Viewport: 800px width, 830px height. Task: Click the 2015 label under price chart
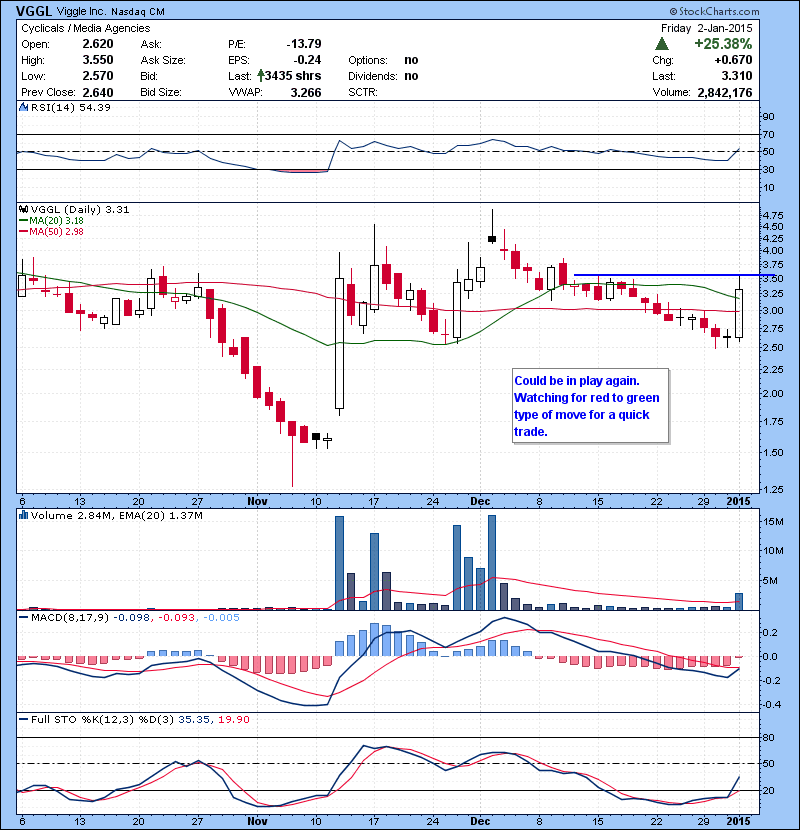pos(738,501)
